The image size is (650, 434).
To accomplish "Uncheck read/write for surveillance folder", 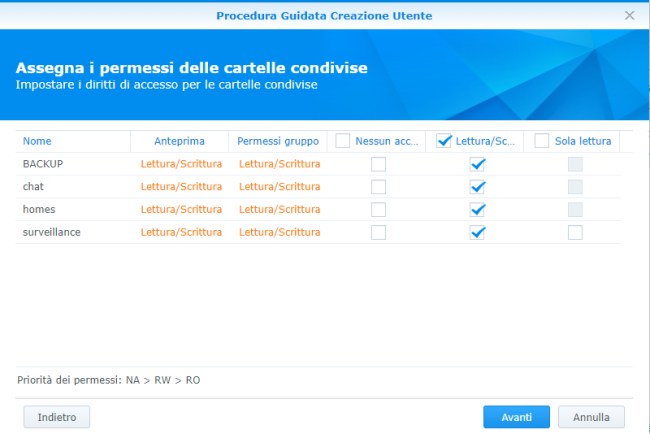I will [x=477, y=233].
